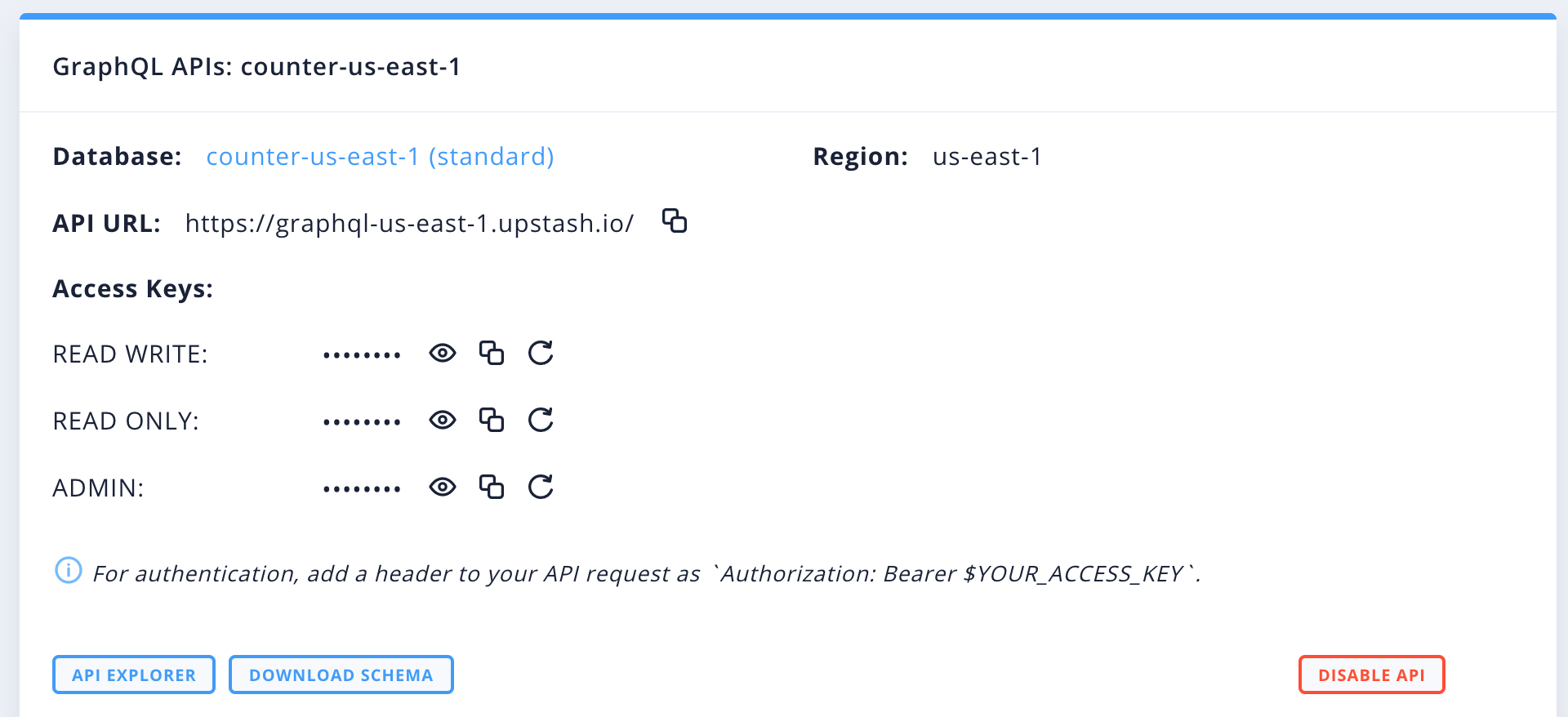Click the masked READ ONLY key dots
1568x717 pixels.
coord(362,422)
